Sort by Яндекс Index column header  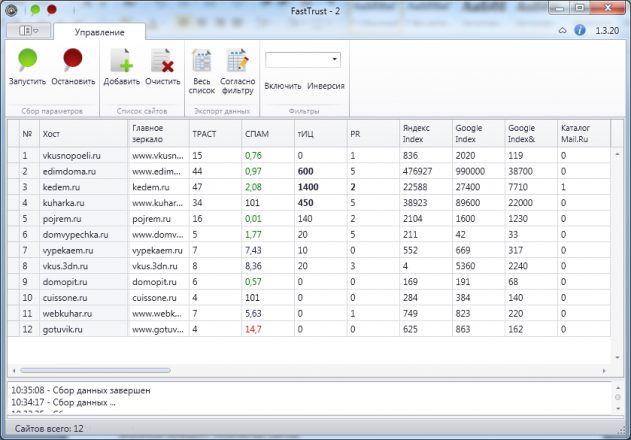click(x=426, y=134)
